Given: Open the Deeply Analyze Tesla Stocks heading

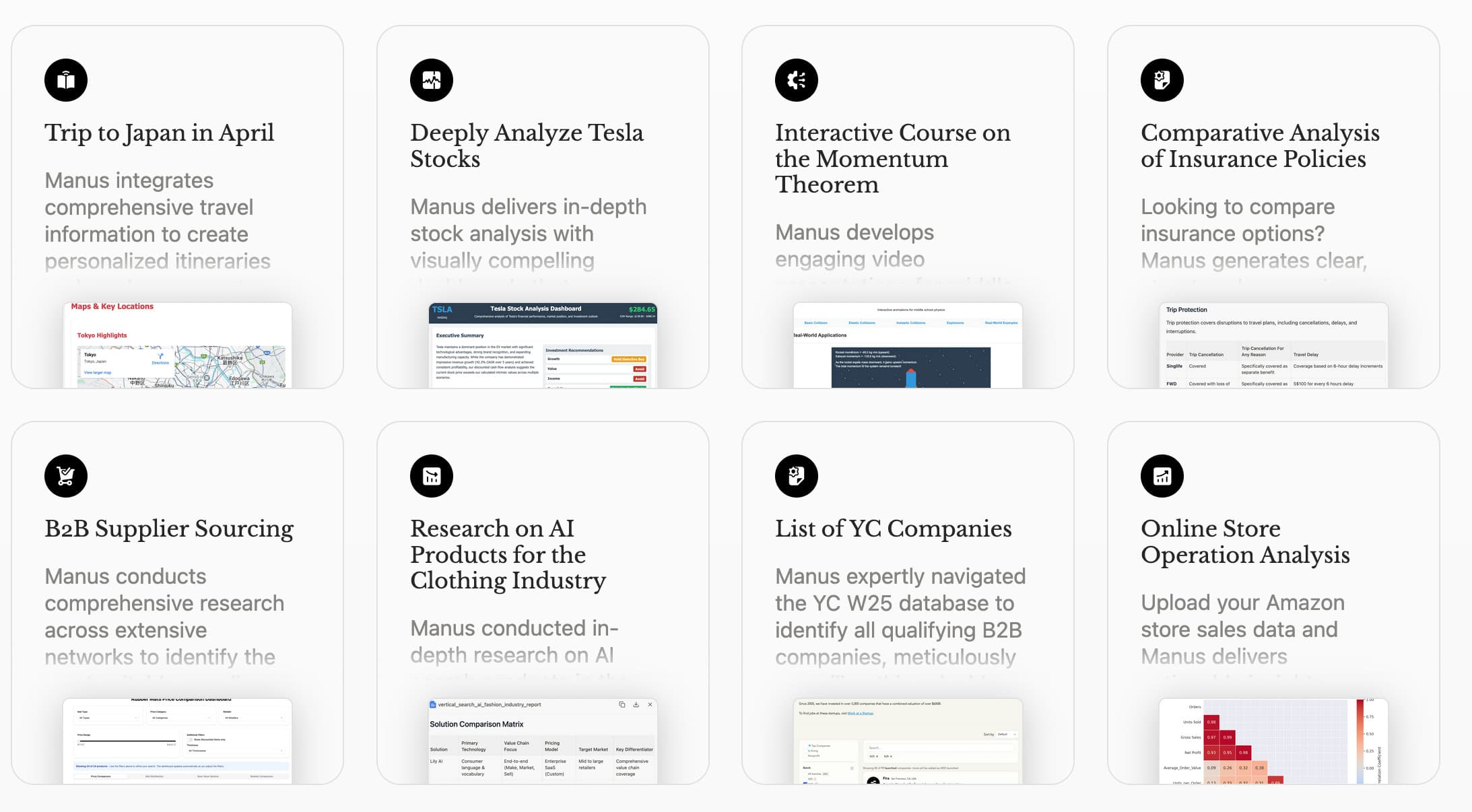Looking at the screenshot, I should 527,145.
